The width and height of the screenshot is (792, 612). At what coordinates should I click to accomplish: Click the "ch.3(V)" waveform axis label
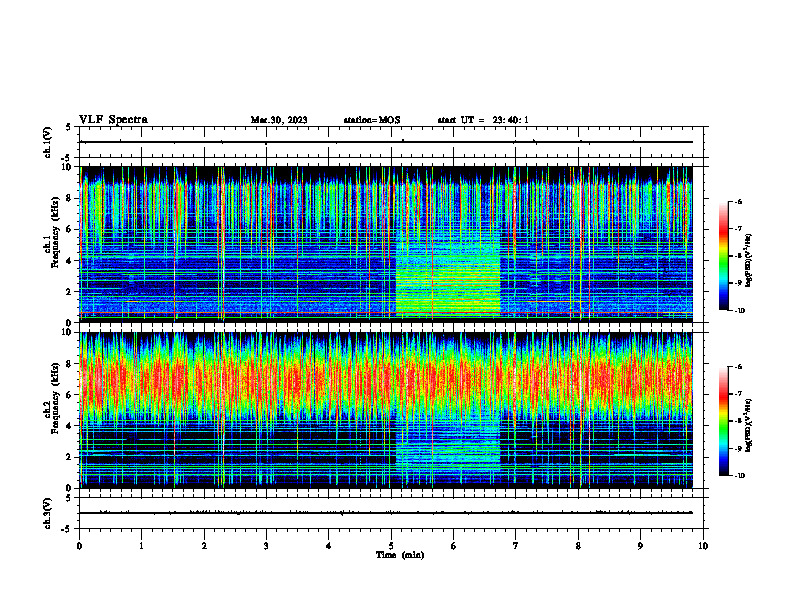tap(48, 513)
